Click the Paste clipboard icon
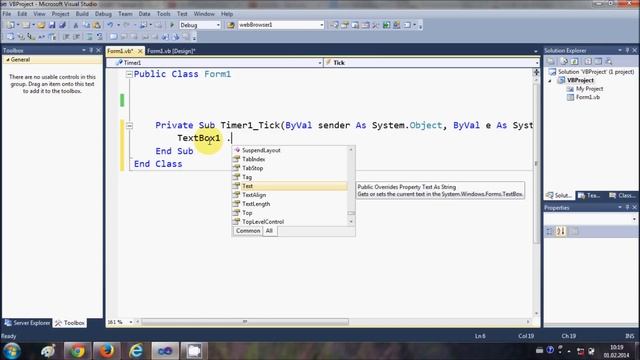 pyautogui.click(x=97, y=25)
